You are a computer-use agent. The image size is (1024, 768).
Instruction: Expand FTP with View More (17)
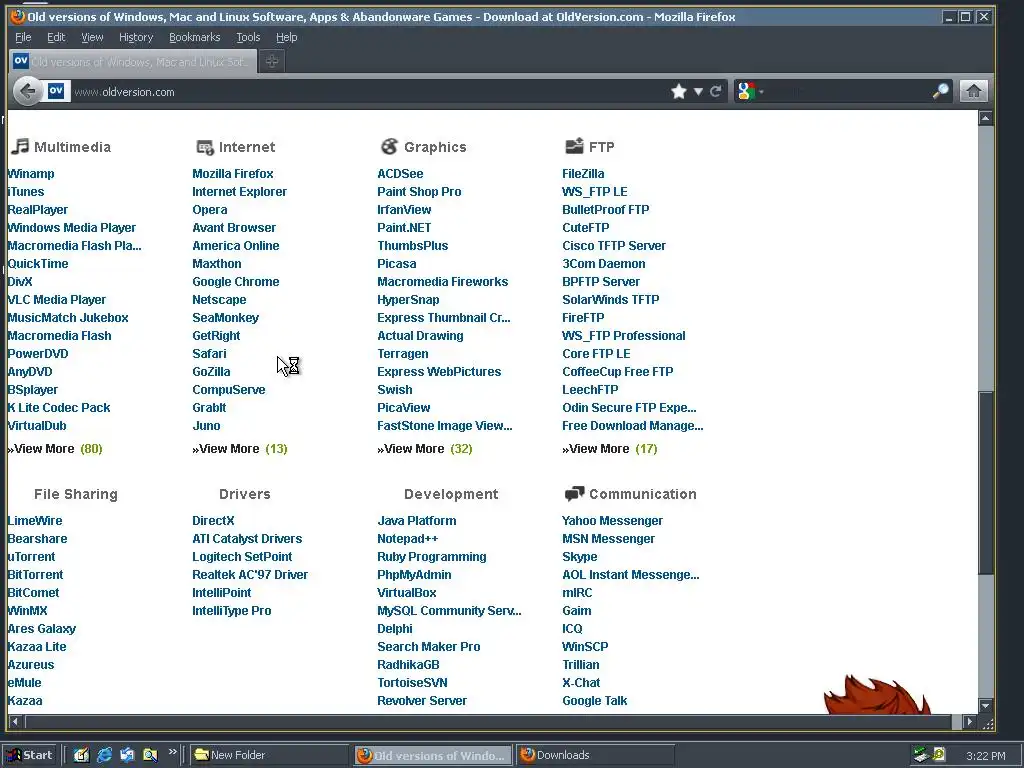(610, 449)
